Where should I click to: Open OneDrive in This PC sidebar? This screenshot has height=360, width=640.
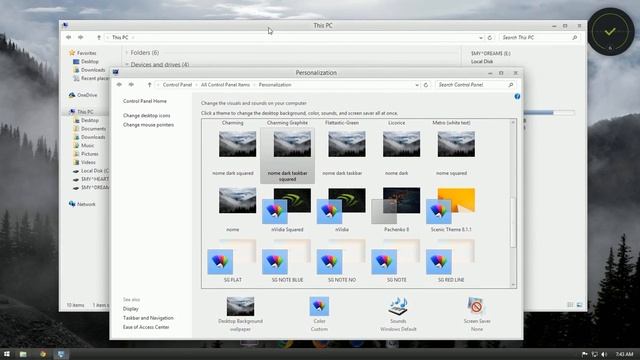point(83,95)
